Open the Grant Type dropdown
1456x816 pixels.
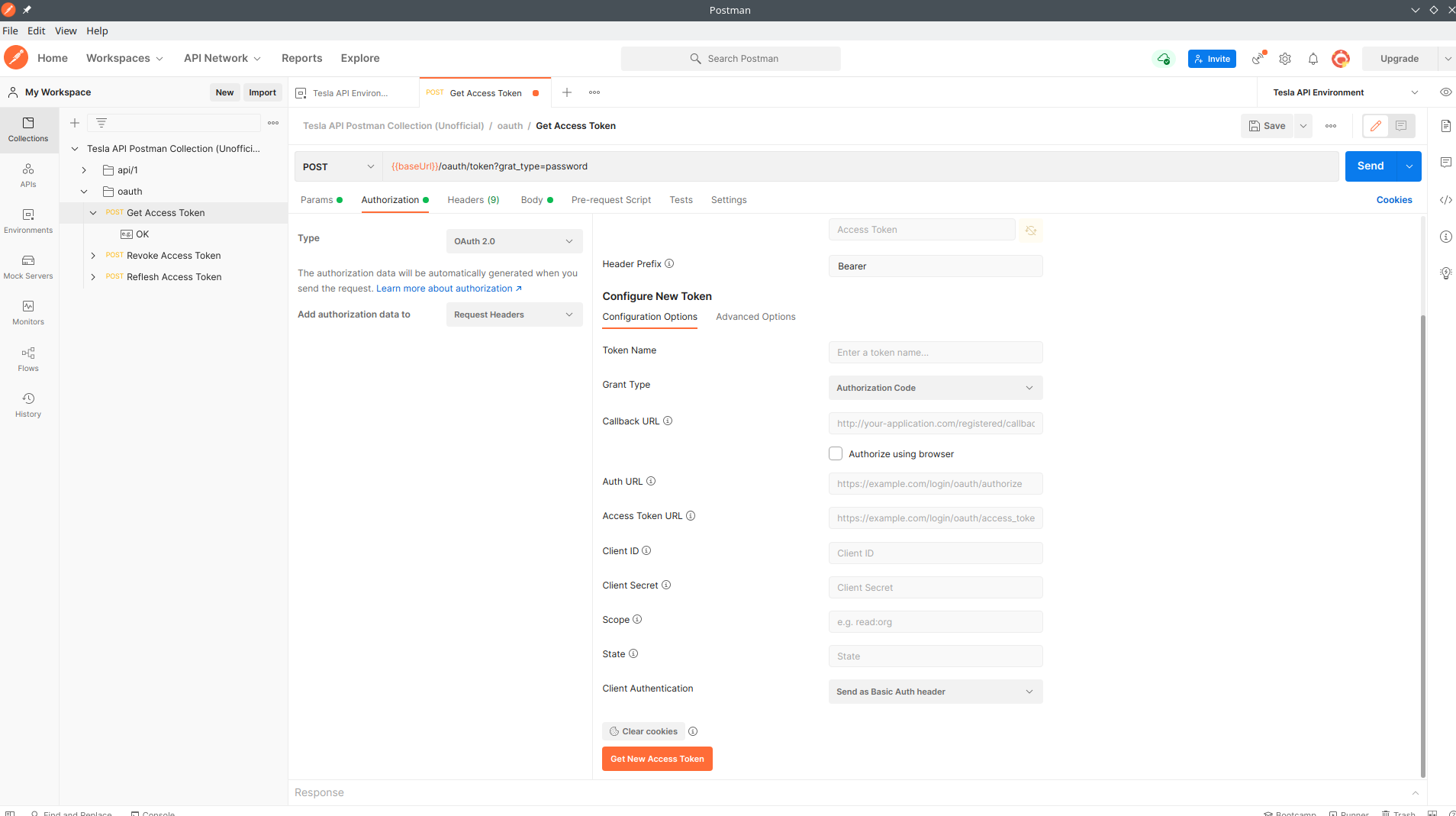(x=936, y=388)
